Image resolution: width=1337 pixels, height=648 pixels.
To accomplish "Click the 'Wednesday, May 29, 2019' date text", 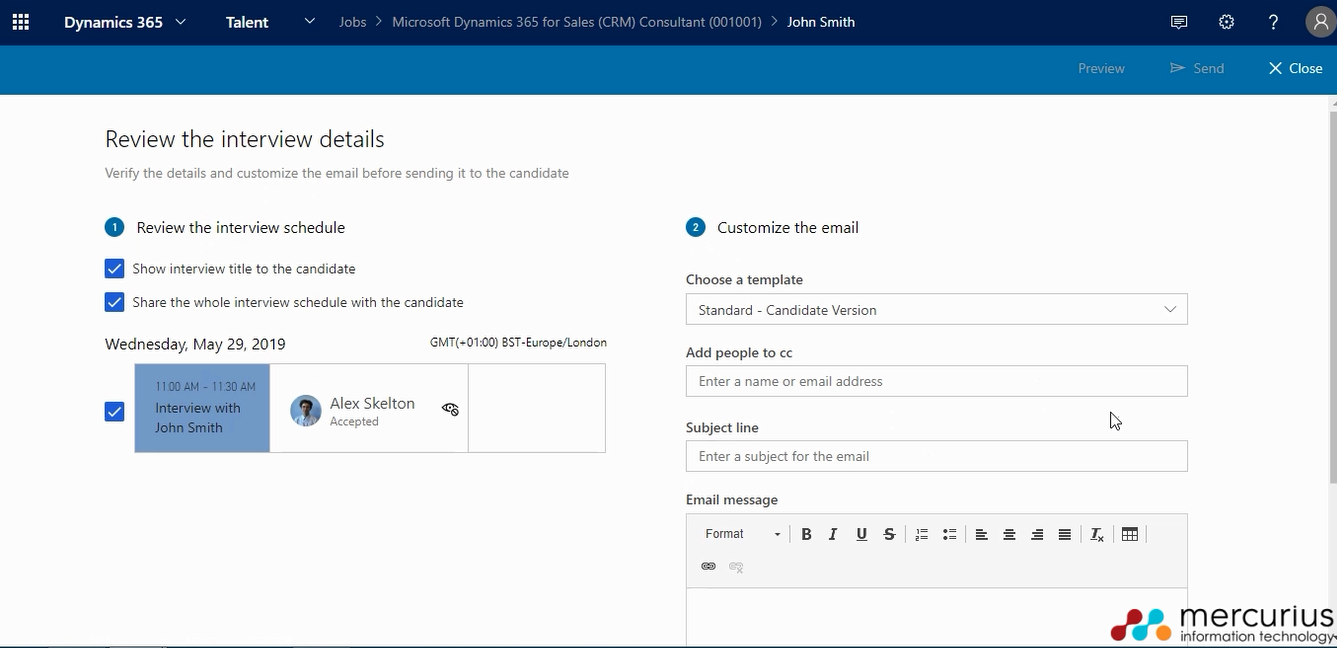I will coord(195,344).
